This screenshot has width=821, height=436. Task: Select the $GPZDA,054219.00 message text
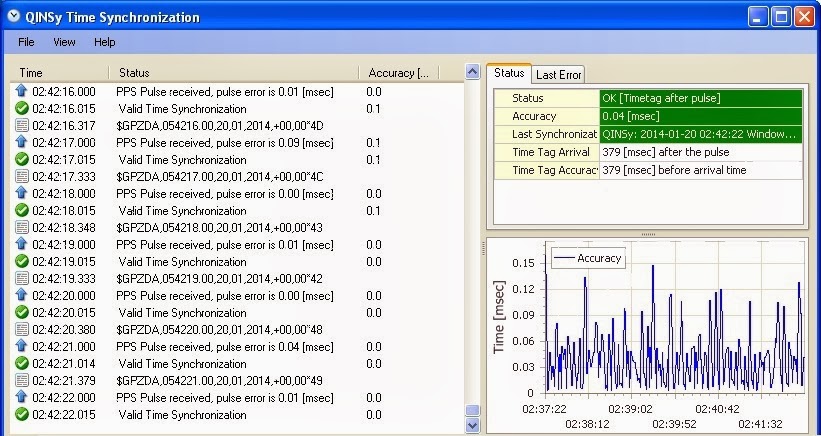coord(219,278)
